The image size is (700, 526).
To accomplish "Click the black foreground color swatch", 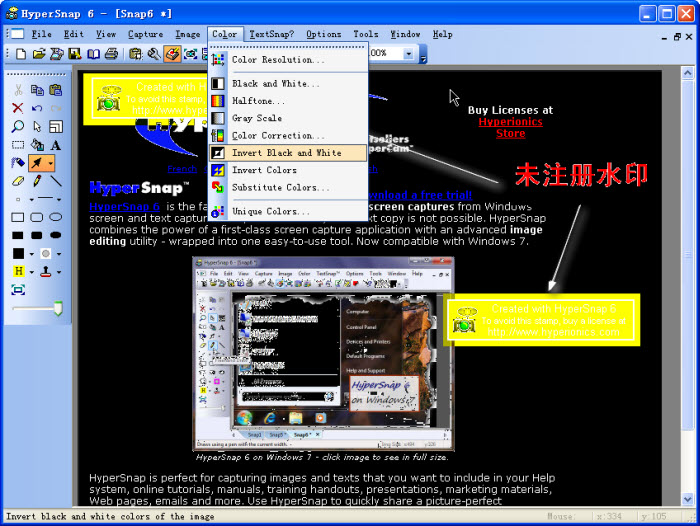I will [18, 254].
